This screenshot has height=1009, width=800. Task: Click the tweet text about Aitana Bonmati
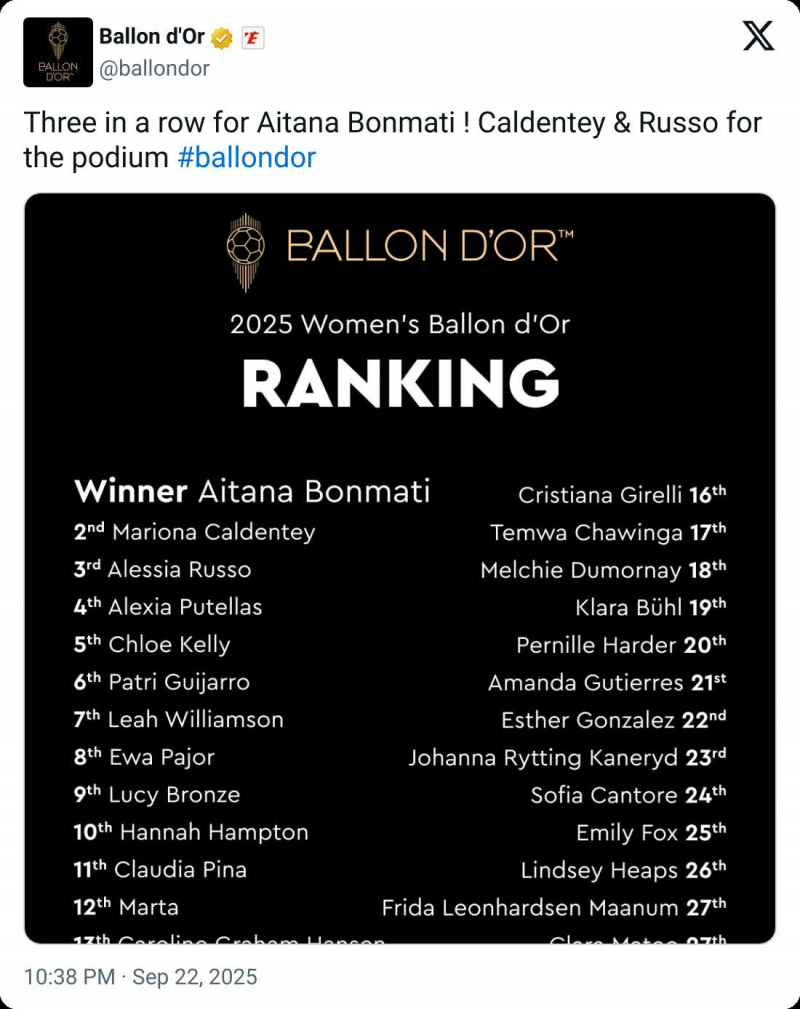point(392,123)
